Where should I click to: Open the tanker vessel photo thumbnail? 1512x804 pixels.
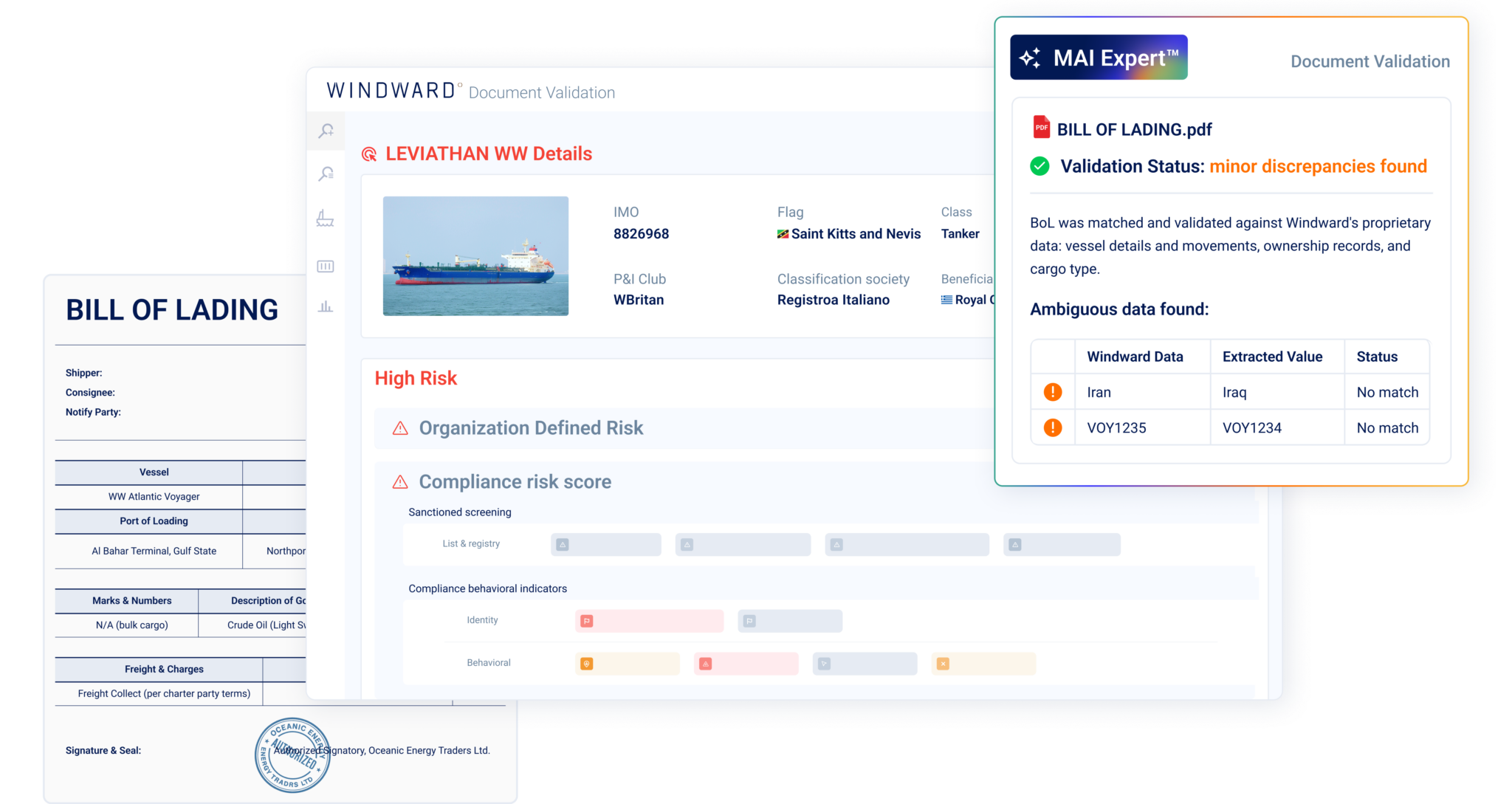pos(475,256)
